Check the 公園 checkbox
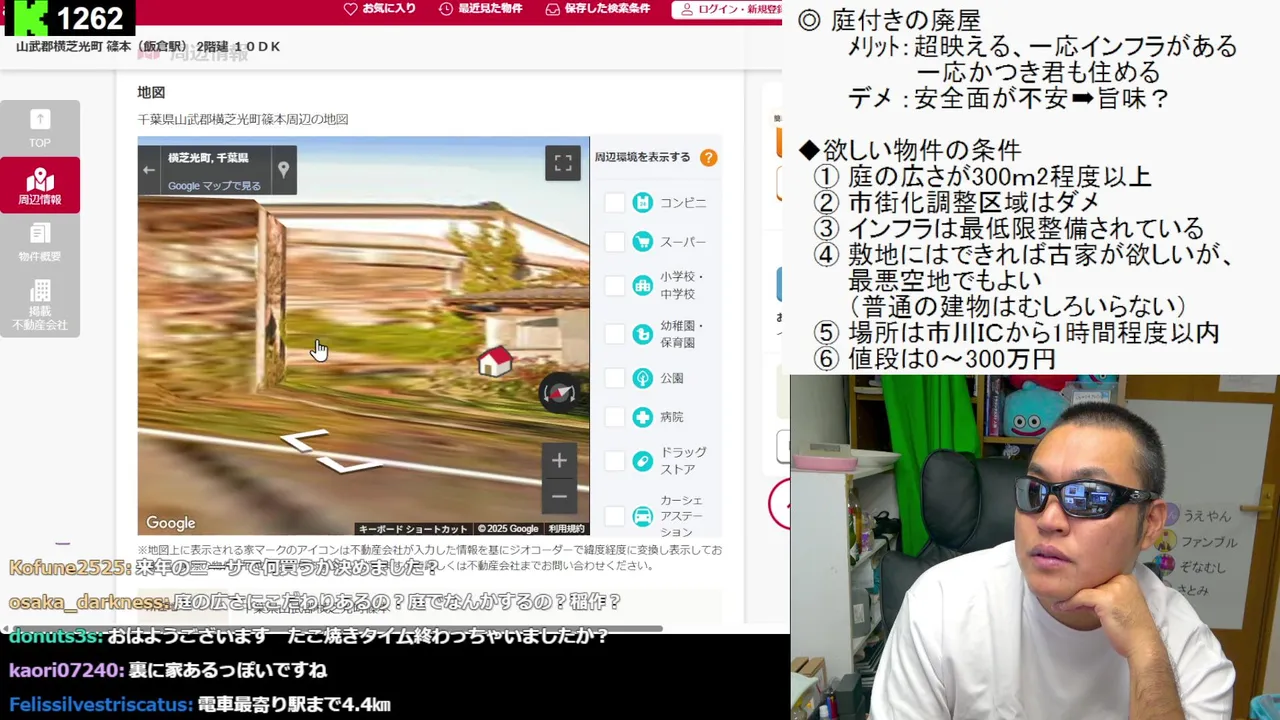The width and height of the screenshot is (1280, 720). pos(614,378)
